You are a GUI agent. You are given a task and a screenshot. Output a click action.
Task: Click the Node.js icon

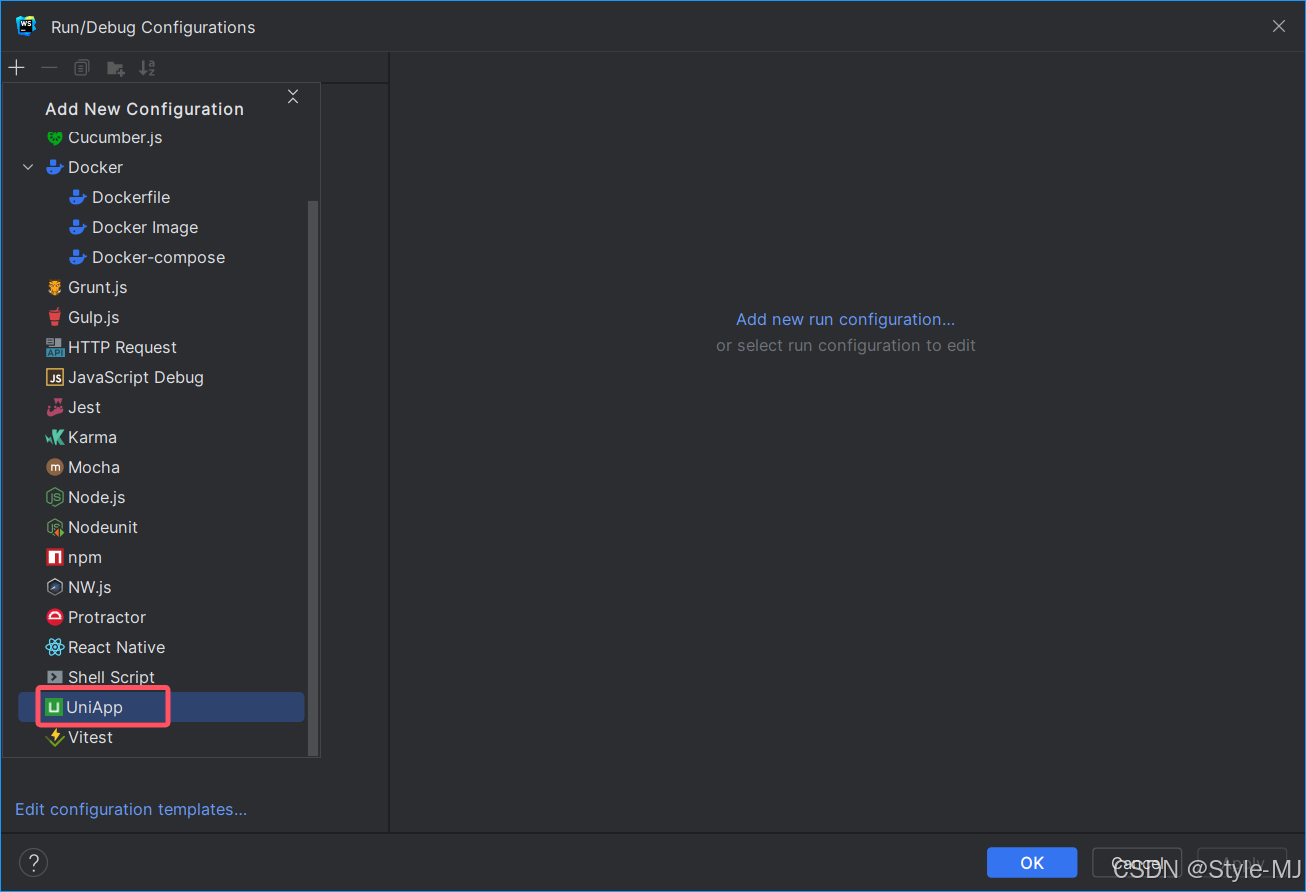[x=55, y=497]
